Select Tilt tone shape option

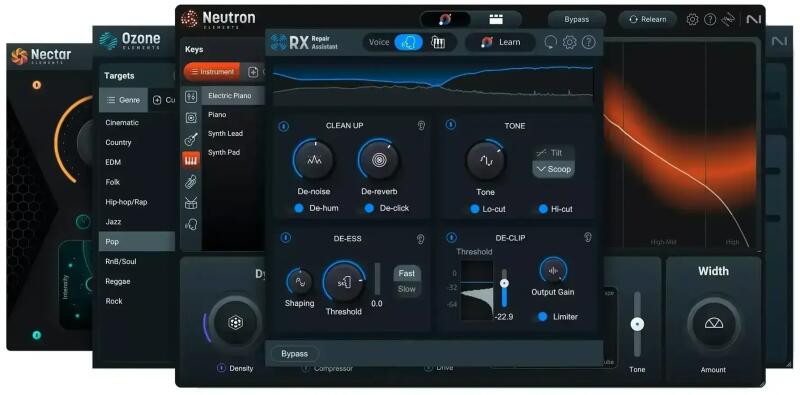[554, 153]
